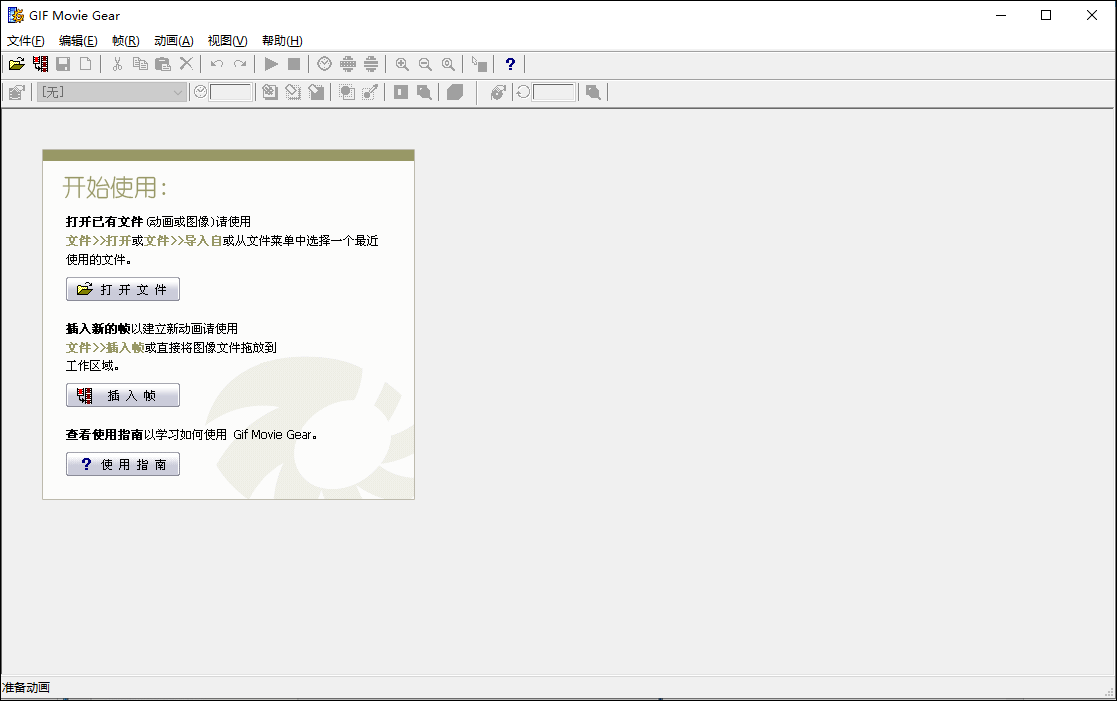Click the frame properties icon left of [无] dropdown
Viewport: 1117px width, 701px height.
16,92
